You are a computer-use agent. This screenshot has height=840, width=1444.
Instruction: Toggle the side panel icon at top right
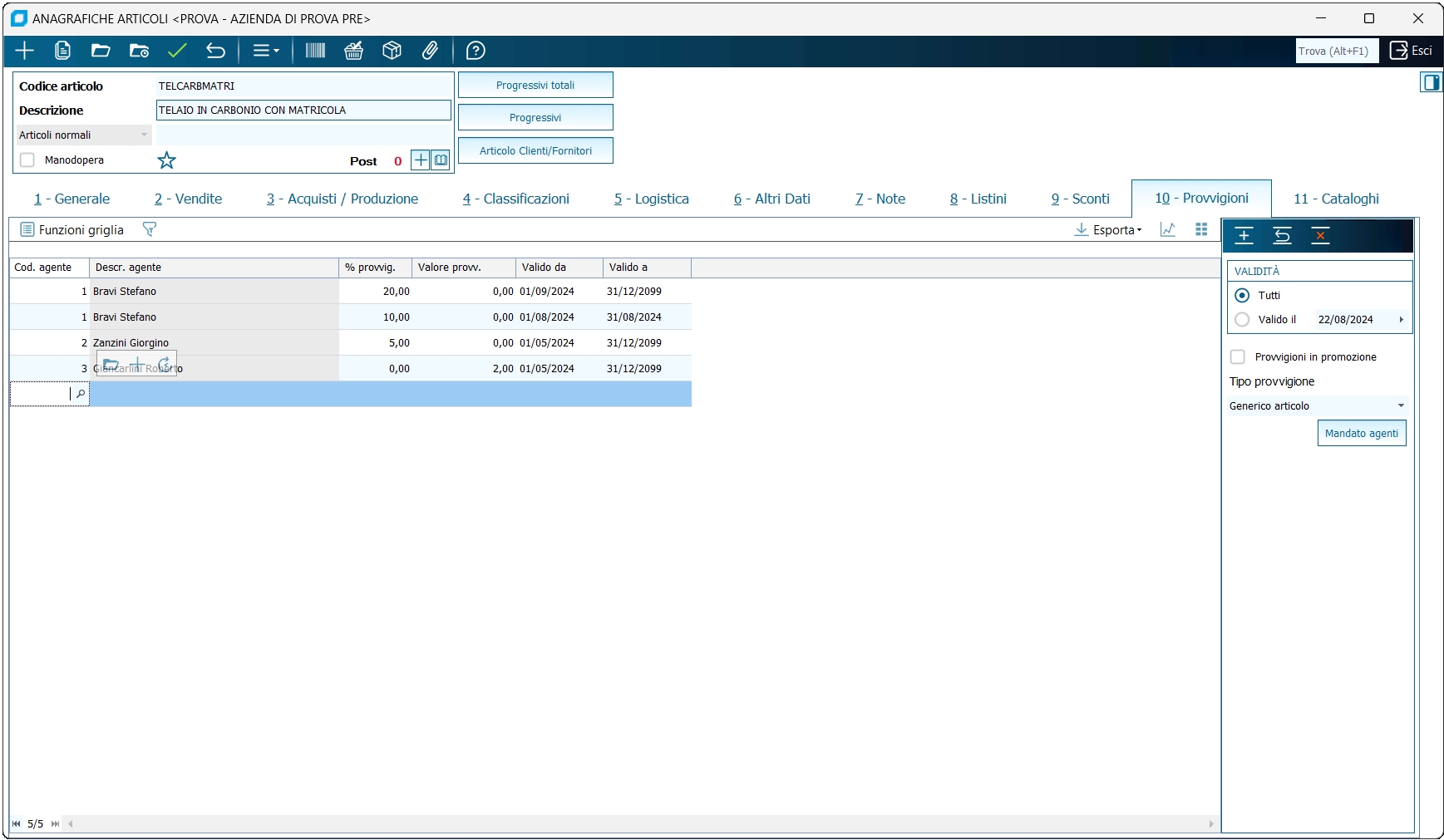[x=1431, y=82]
